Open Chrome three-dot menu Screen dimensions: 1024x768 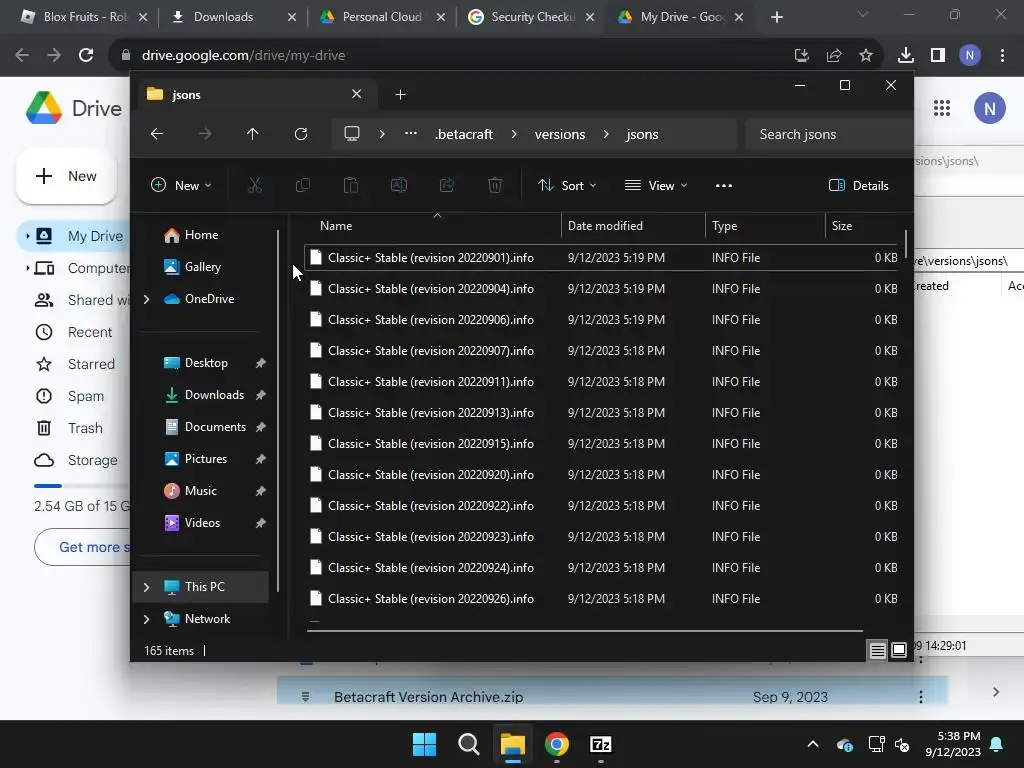click(1002, 56)
